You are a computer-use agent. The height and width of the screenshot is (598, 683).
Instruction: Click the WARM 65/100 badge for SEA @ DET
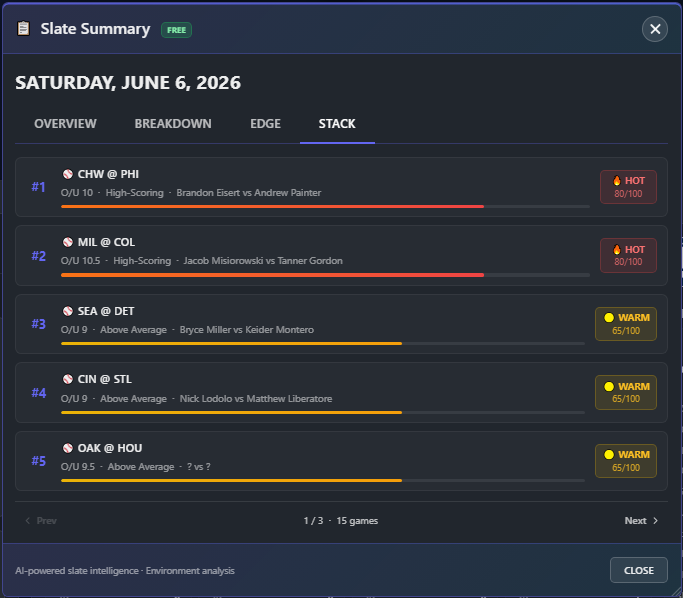(626, 324)
